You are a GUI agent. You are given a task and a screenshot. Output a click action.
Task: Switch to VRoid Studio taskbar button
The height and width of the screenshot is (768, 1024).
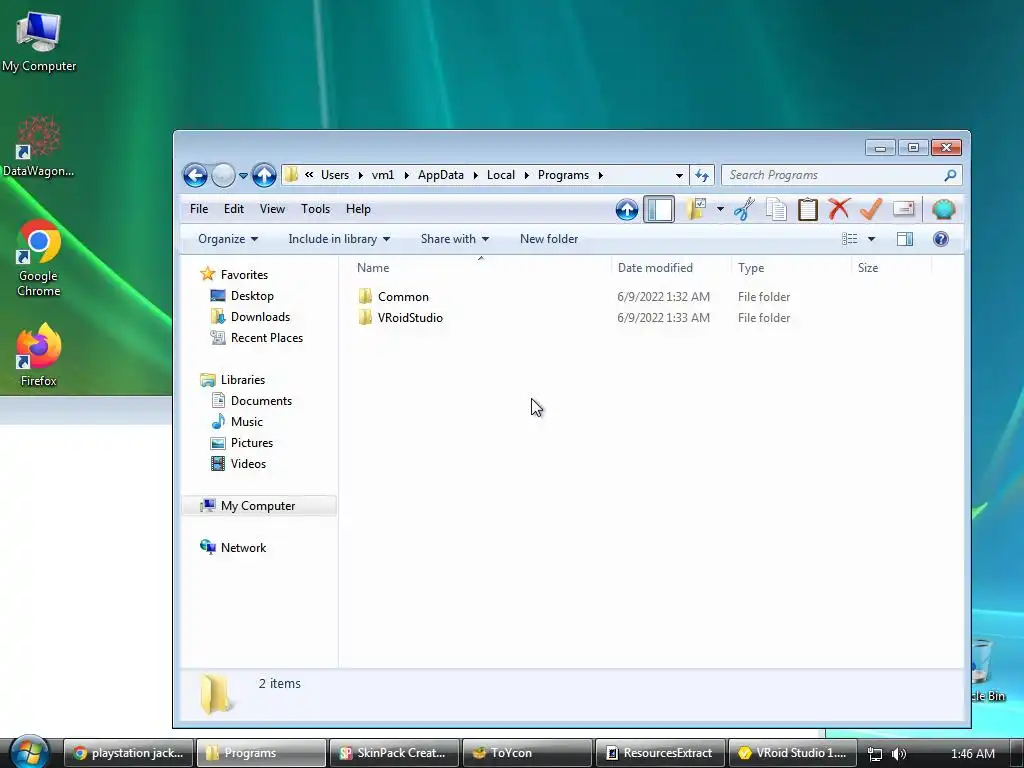pos(792,753)
